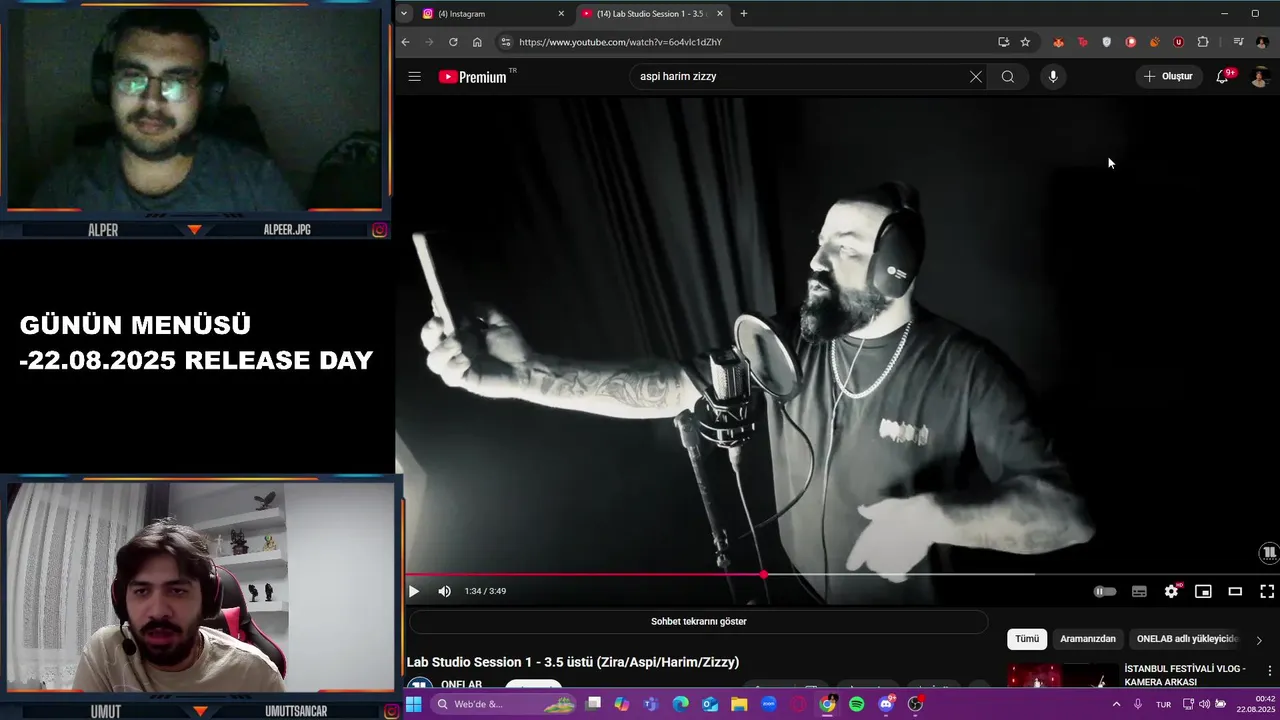Select the Tümü filter chip

[1027, 639]
